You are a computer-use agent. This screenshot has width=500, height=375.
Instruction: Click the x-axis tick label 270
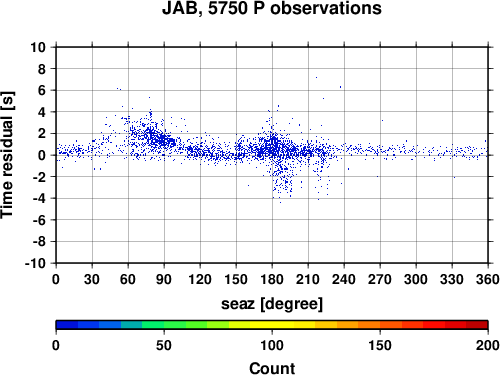click(380, 279)
